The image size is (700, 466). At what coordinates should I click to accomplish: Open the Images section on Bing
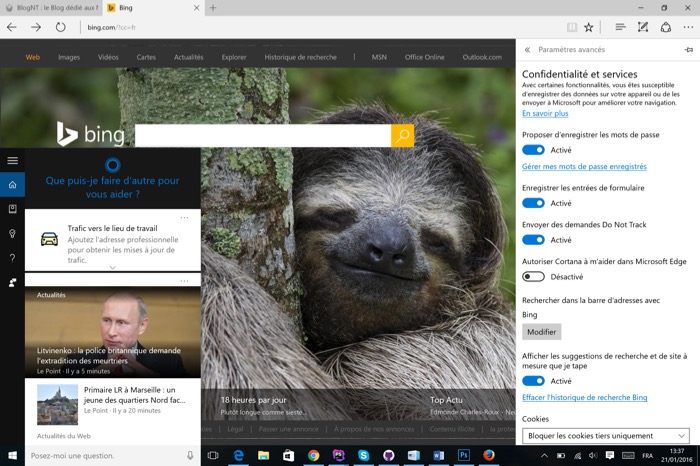click(69, 57)
